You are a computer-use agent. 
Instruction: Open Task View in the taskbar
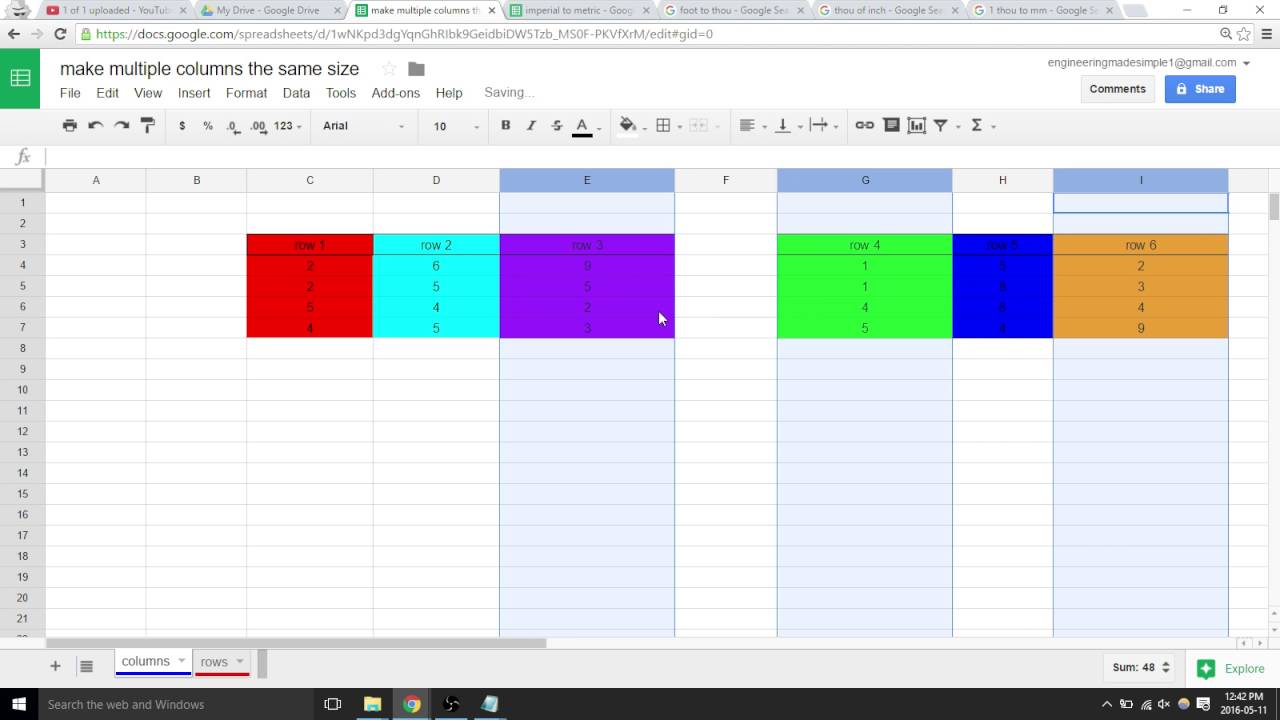[333, 704]
